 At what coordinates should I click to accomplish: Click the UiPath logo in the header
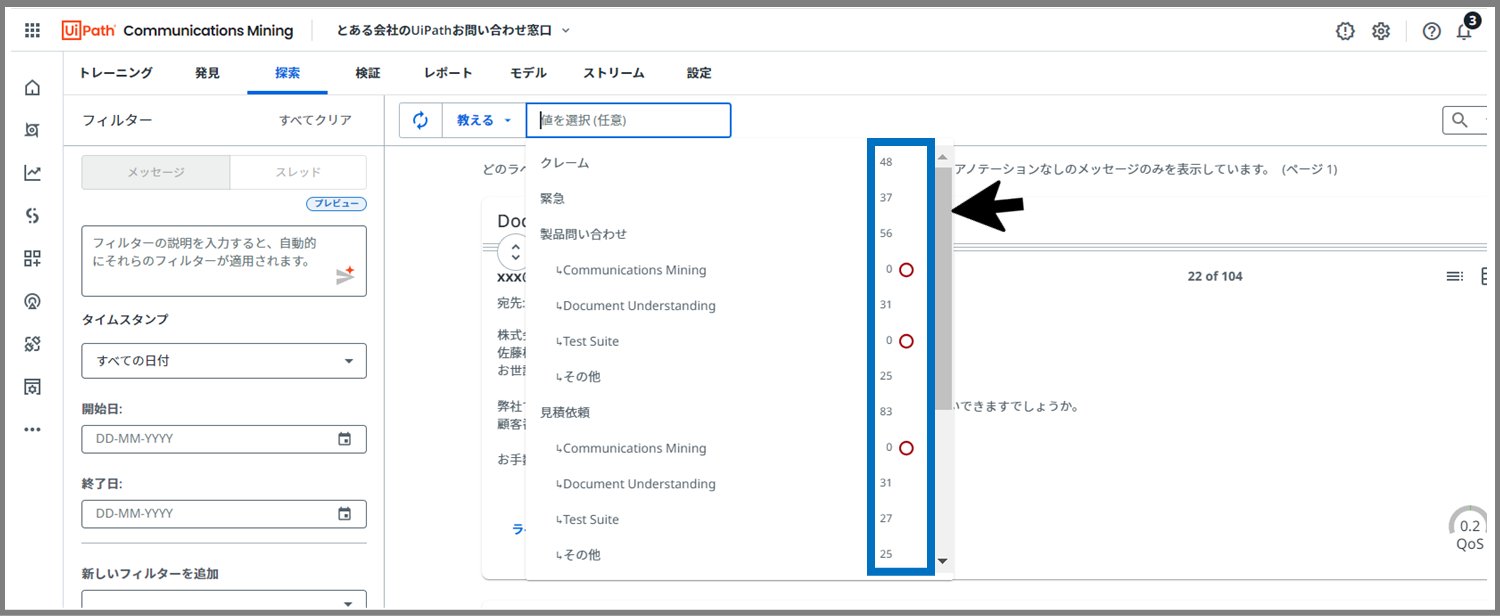[89, 31]
